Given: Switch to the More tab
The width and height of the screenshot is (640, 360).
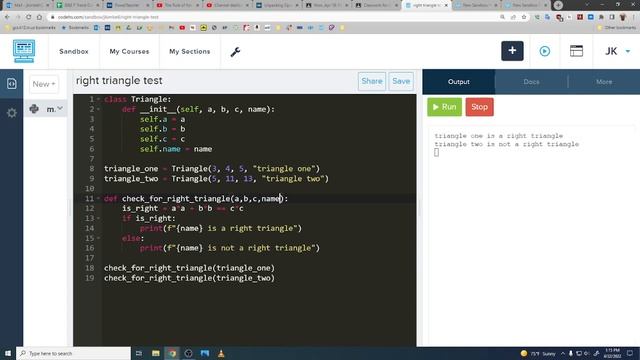Looking at the screenshot, I should point(604,82).
